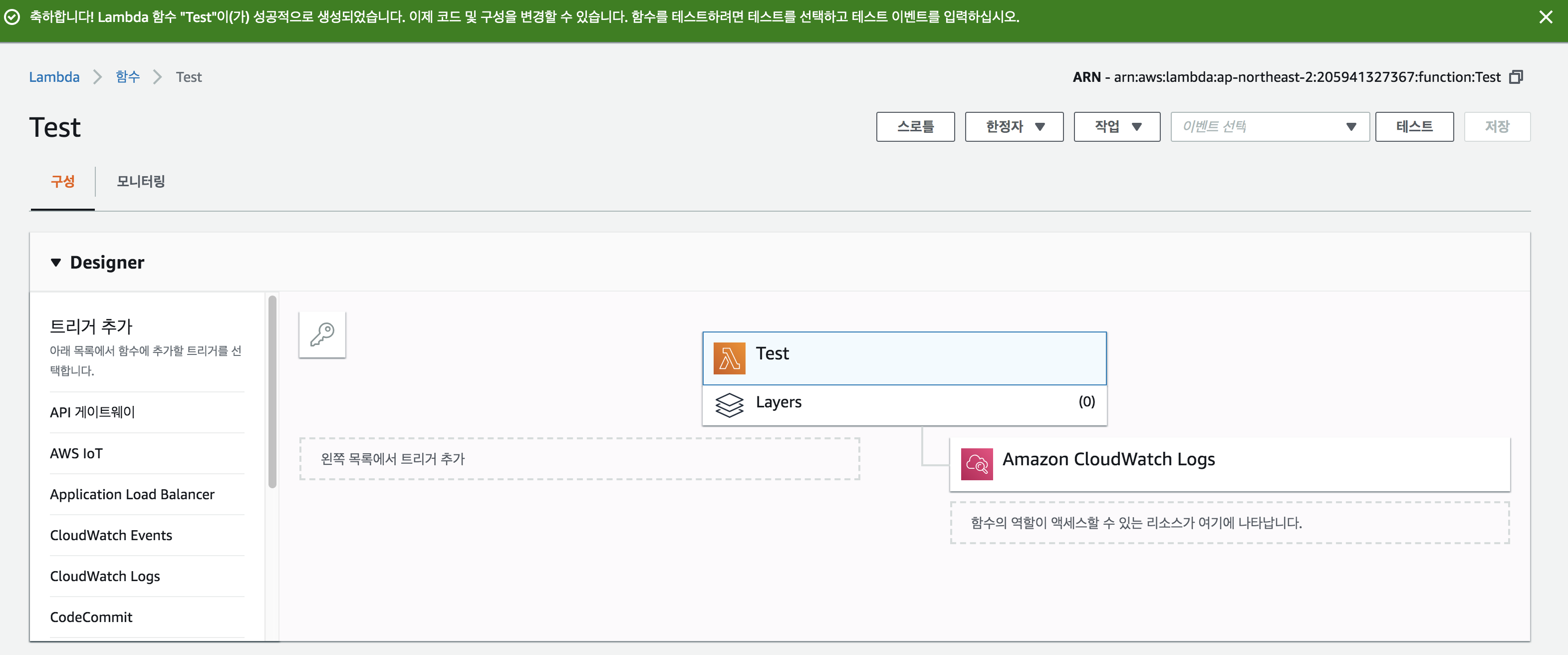
Task: Click the key permissions icon in Designer
Action: (x=322, y=334)
